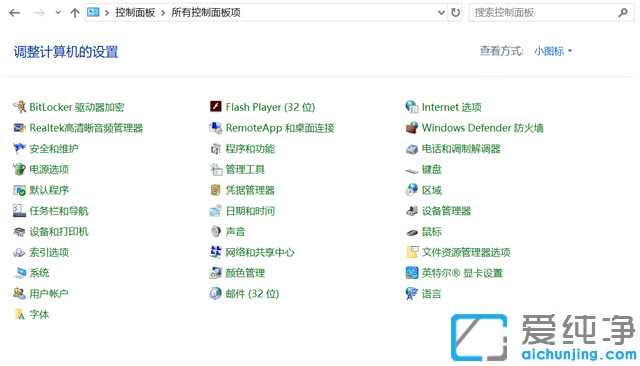Expand chevron after 控制面板 breadcrumb
This screenshot has height=366, width=640.
click(163, 13)
